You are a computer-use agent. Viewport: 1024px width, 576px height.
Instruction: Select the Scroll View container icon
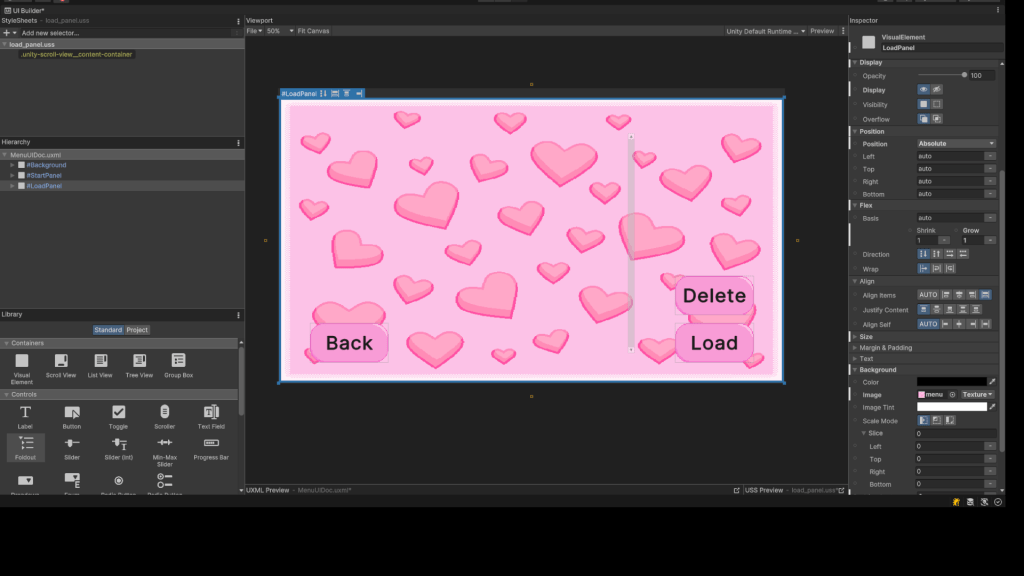pyautogui.click(x=61, y=361)
